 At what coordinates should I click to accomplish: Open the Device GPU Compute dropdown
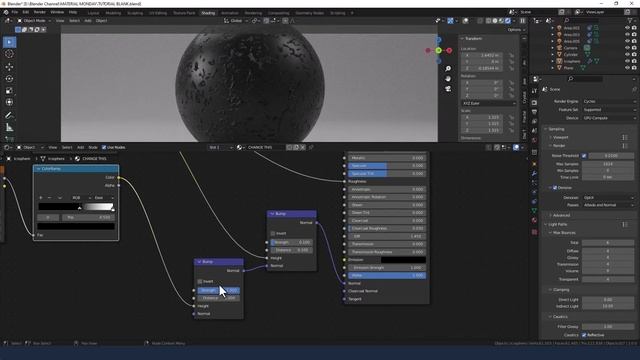click(x=609, y=118)
